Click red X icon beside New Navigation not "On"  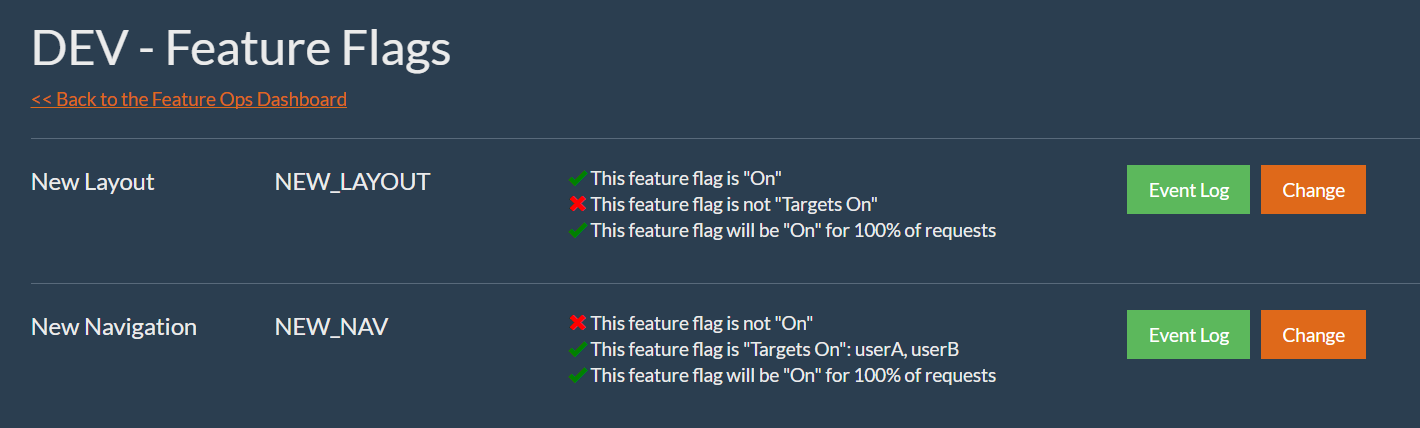(577, 323)
